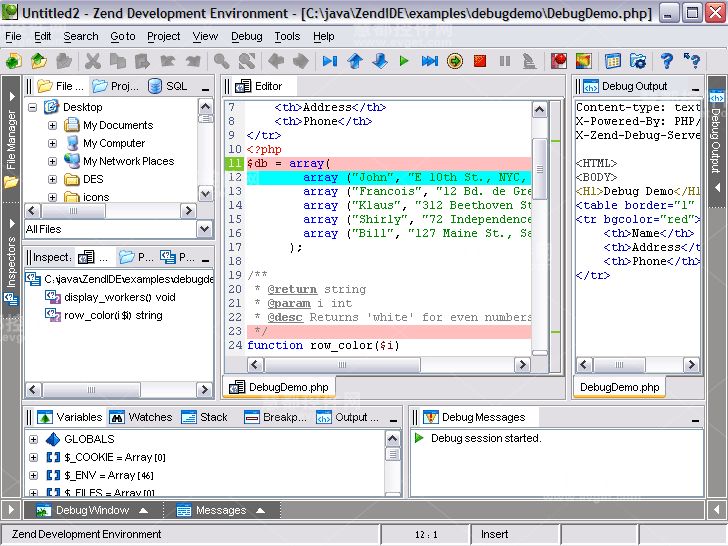This screenshot has height=546, width=728.
Task: Select the DebugDemo.php editor tab
Action: 280,387
